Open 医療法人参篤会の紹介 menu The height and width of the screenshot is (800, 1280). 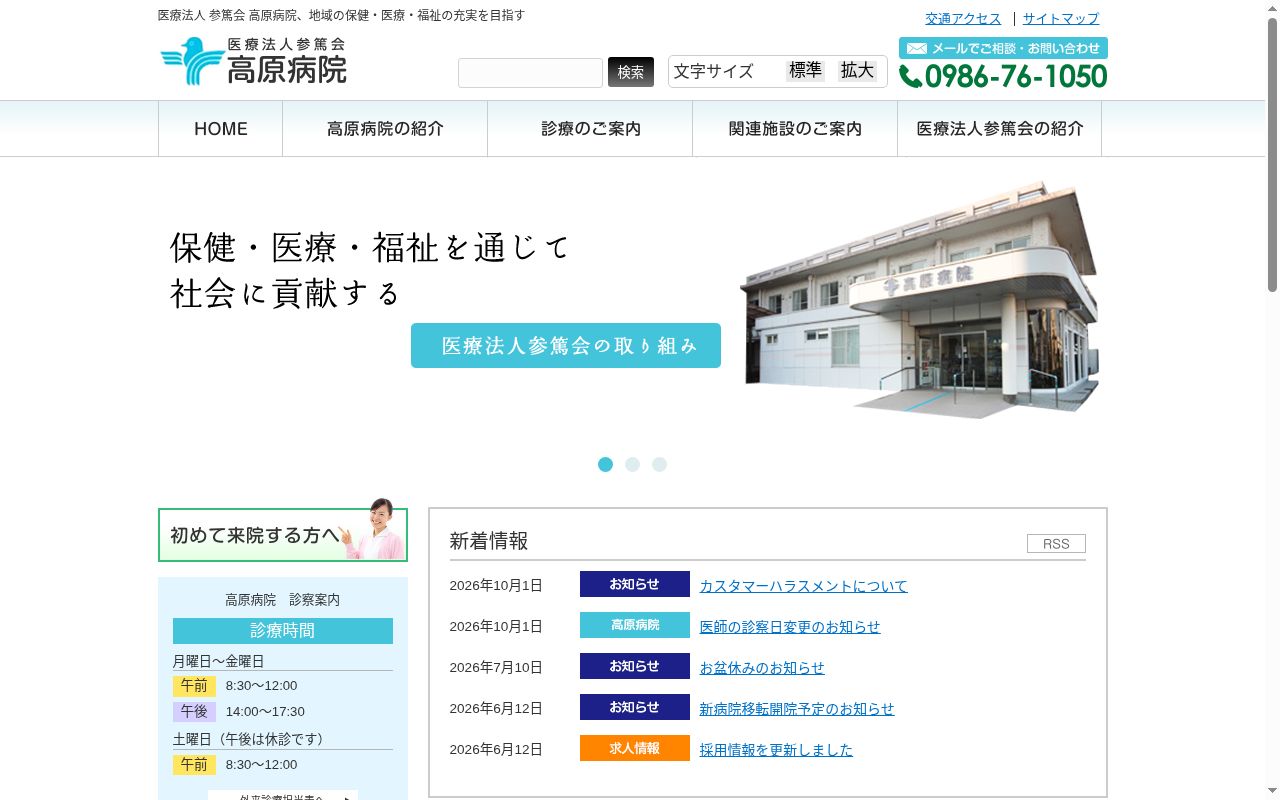(x=999, y=129)
